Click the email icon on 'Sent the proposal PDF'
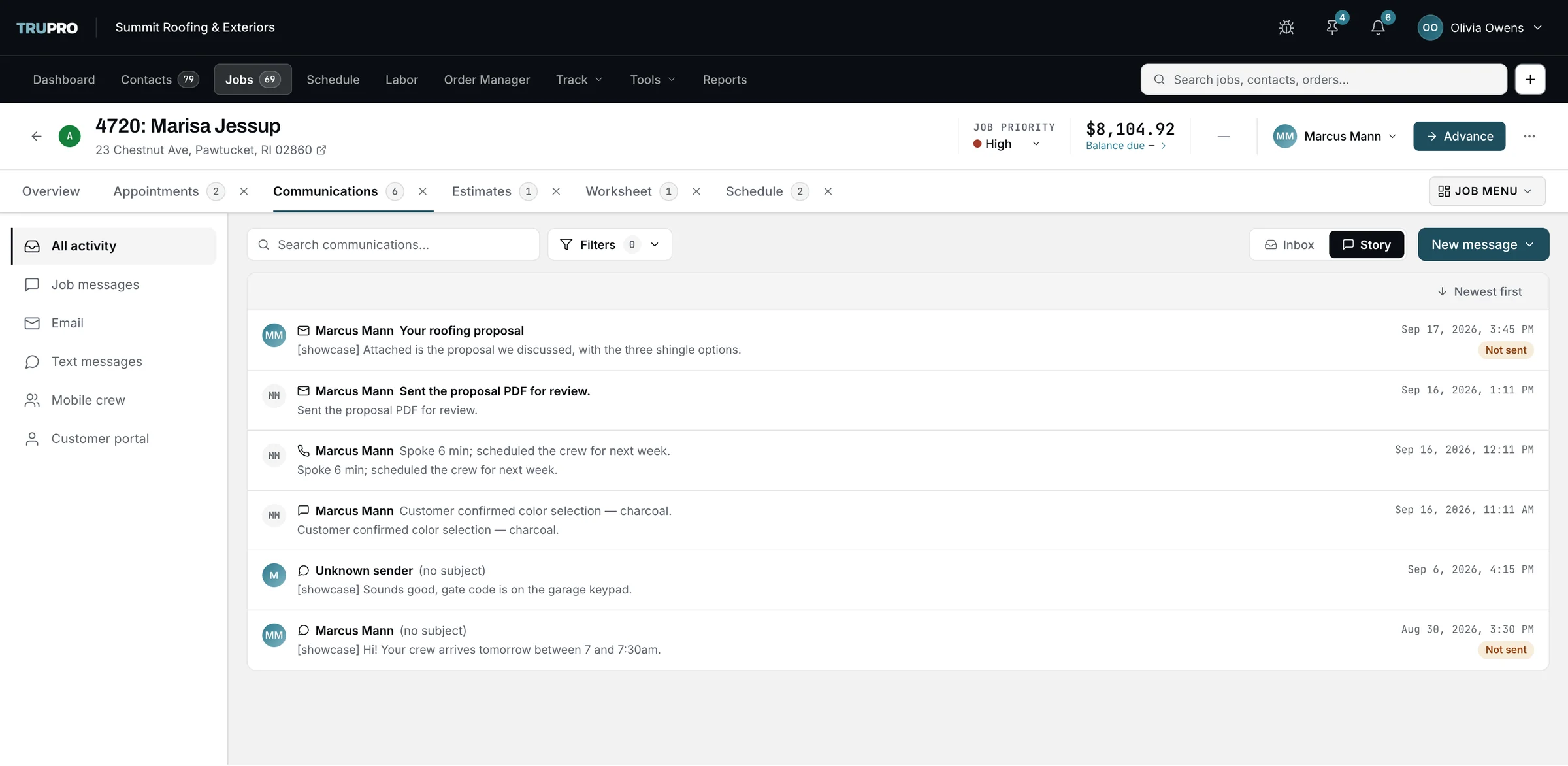This screenshot has height=766, width=1568. click(x=303, y=391)
